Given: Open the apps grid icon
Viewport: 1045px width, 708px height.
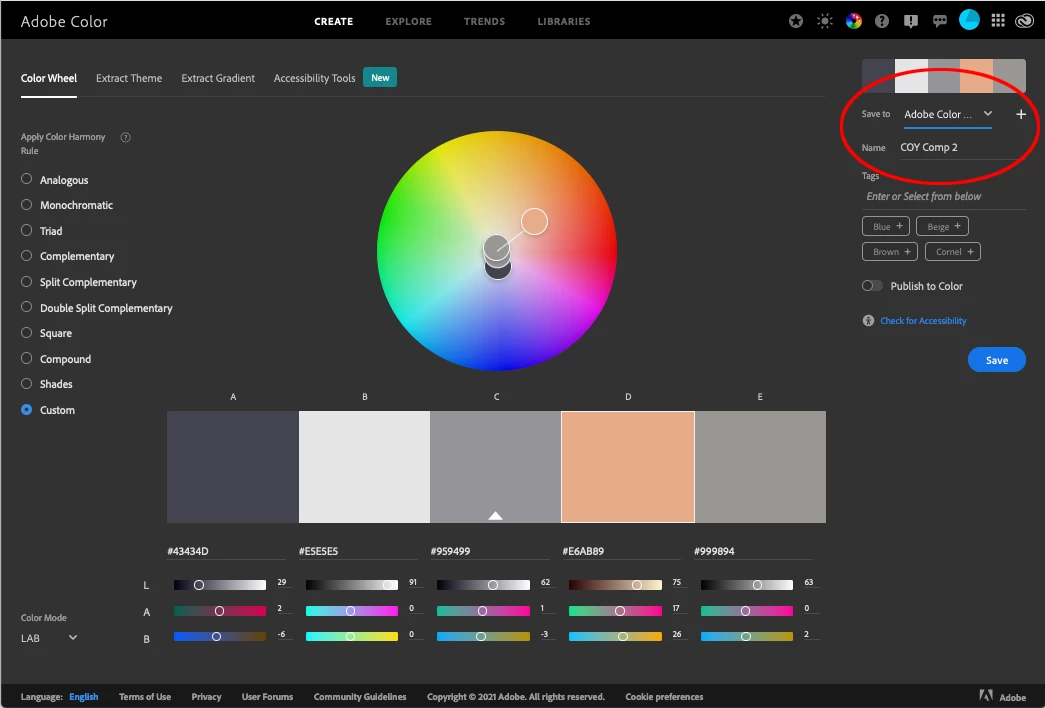Looking at the screenshot, I should tap(998, 21).
